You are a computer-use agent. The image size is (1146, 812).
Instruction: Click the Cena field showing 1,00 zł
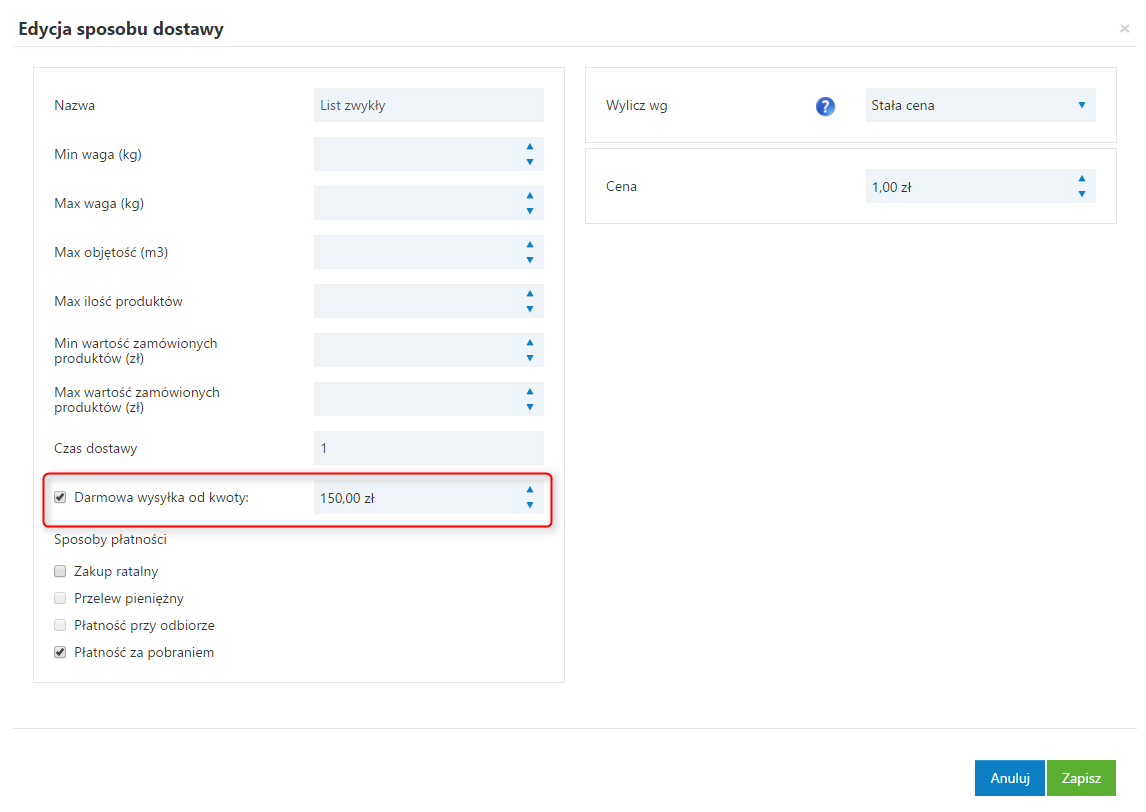pyautogui.click(x=965, y=186)
